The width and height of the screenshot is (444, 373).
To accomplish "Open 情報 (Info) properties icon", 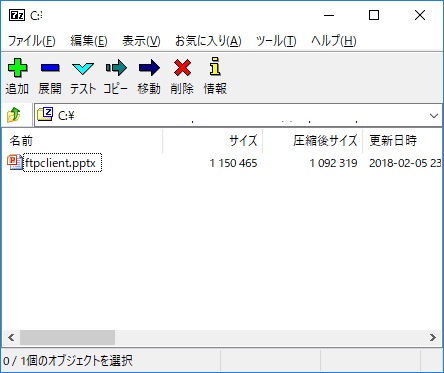I will [x=215, y=66].
